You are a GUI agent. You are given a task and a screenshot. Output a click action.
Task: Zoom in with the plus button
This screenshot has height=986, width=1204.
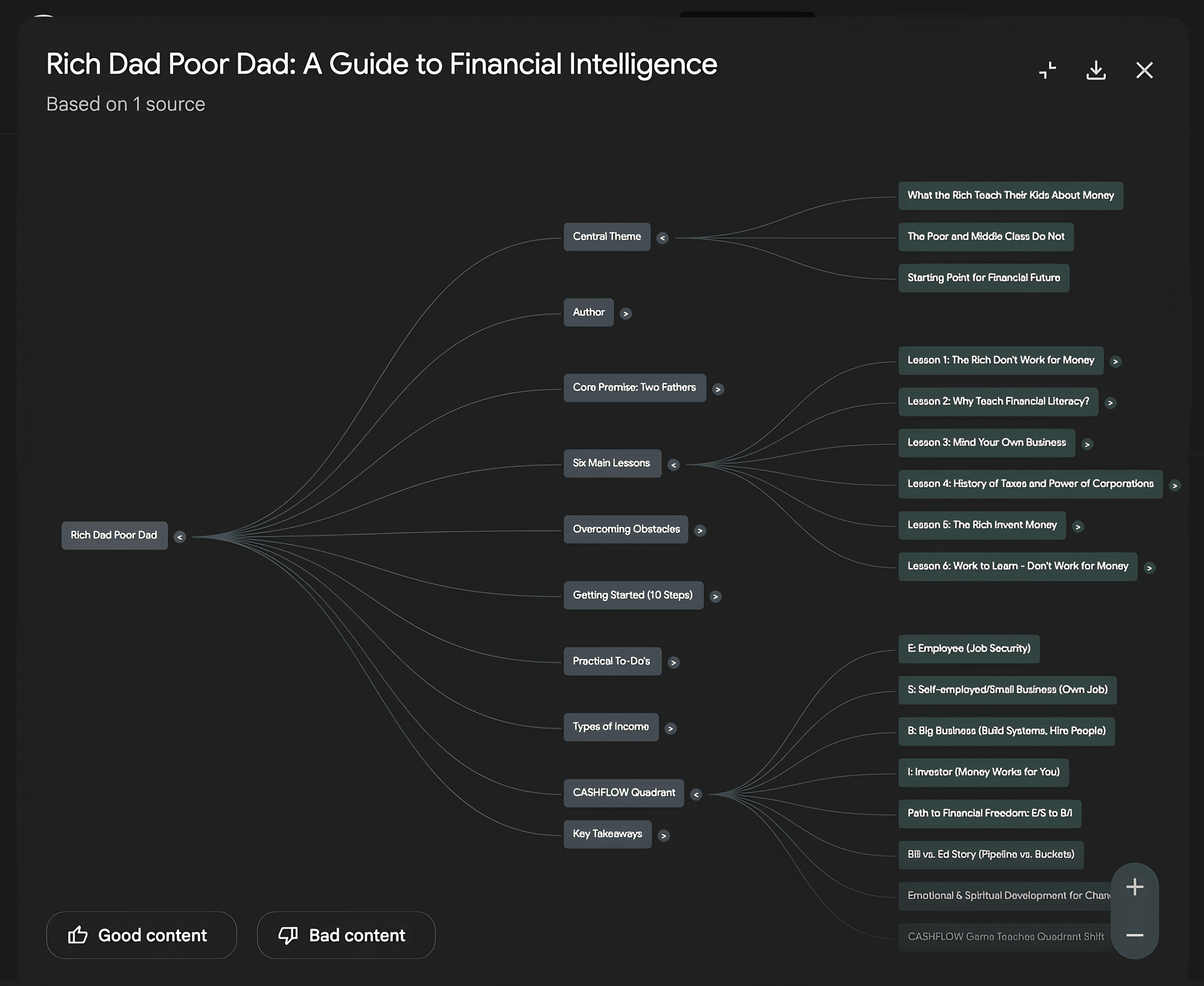pos(1134,887)
